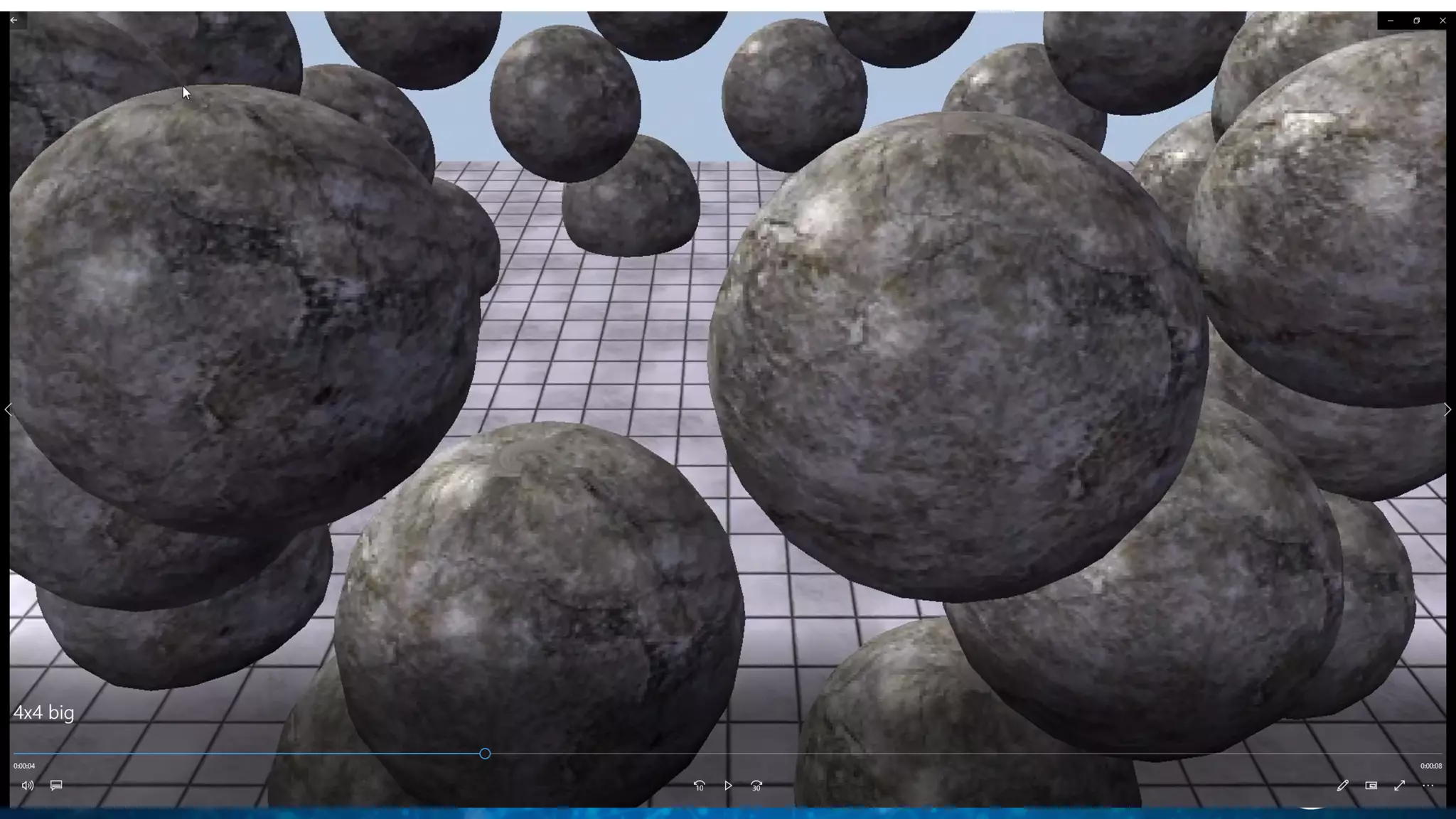Viewport: 1456px width, 819px height.
Task: Switch to mini view mode
Action: (x=1371, y=786)
